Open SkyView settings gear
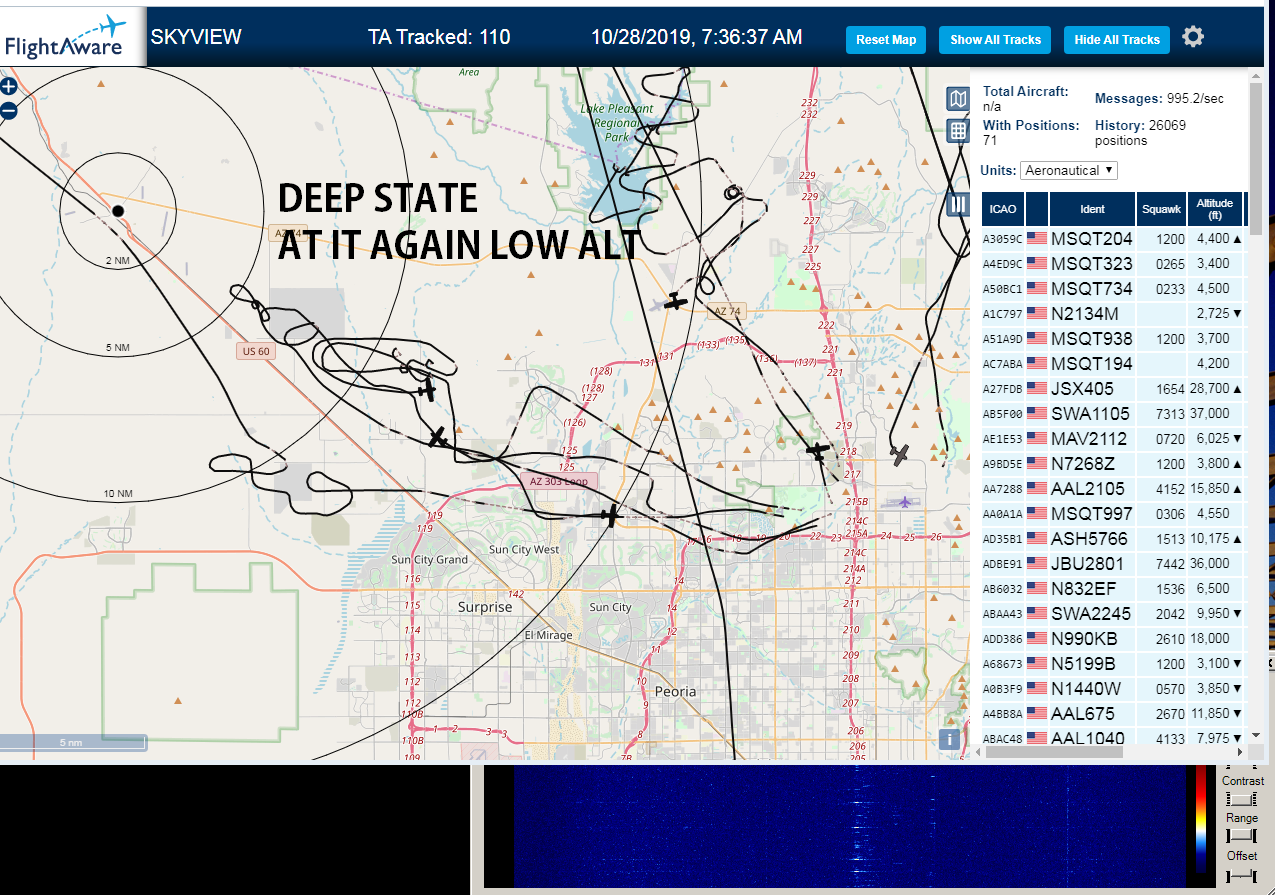 (1193, 37)
